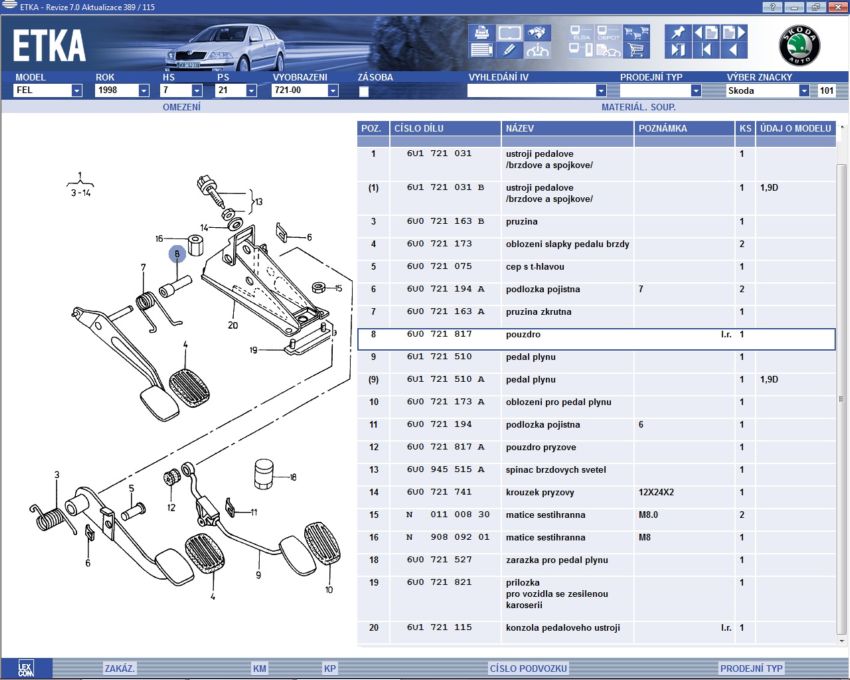Select part number 6U0 945 515 A
The width and height of the screenshot is (850, 680).
446,470
